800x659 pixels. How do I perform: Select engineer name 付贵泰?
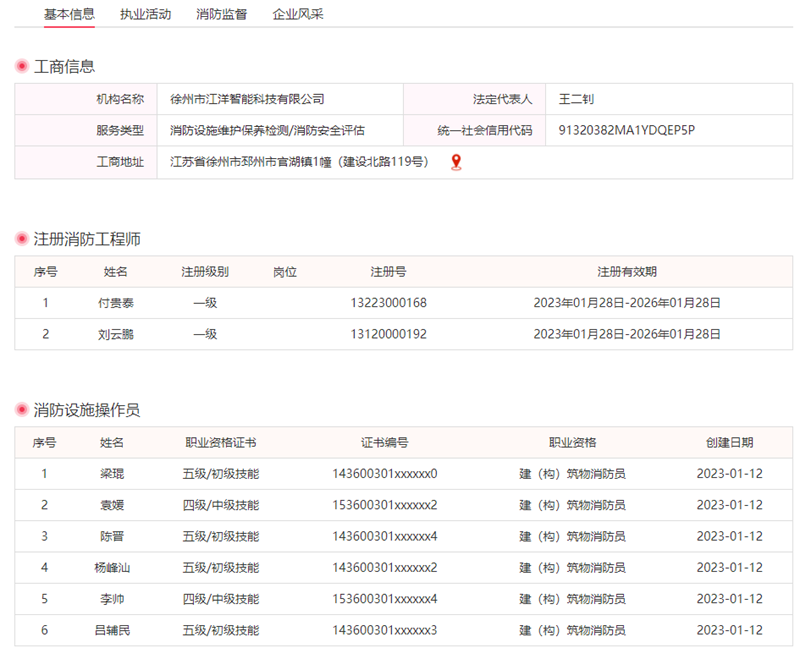[116, 303]
